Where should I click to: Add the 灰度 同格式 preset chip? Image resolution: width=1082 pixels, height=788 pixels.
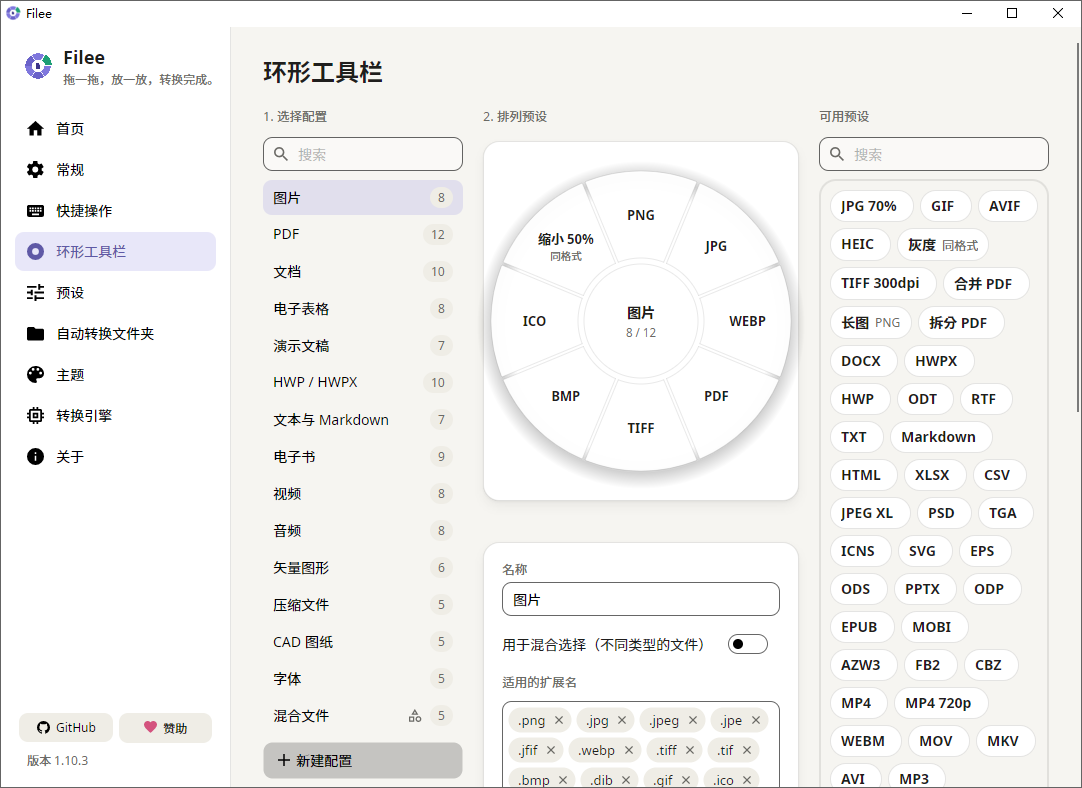pyautogui.click(x=943, y=245)
